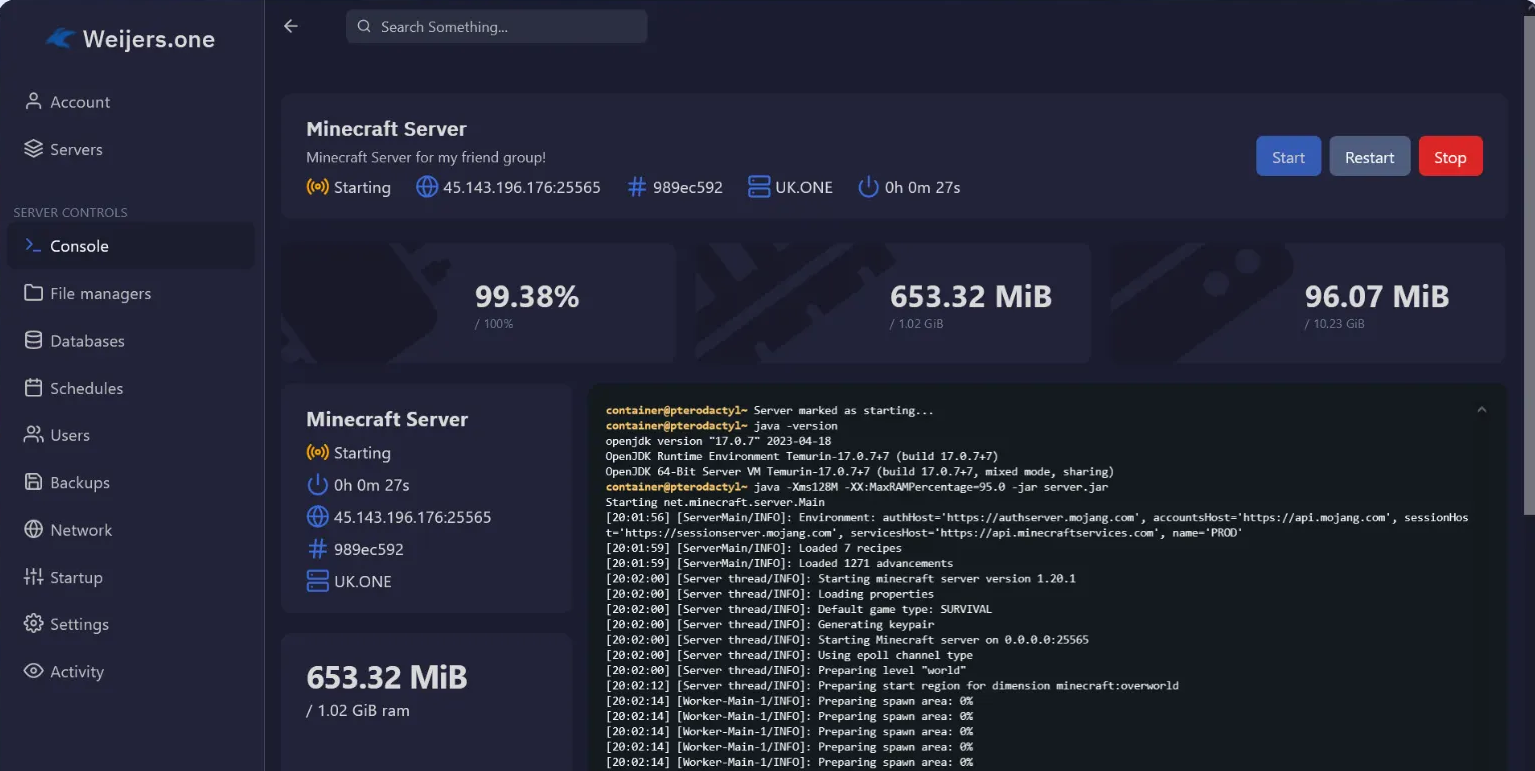
Task: Open the Activity log section
Action: (x=33, y=671)
